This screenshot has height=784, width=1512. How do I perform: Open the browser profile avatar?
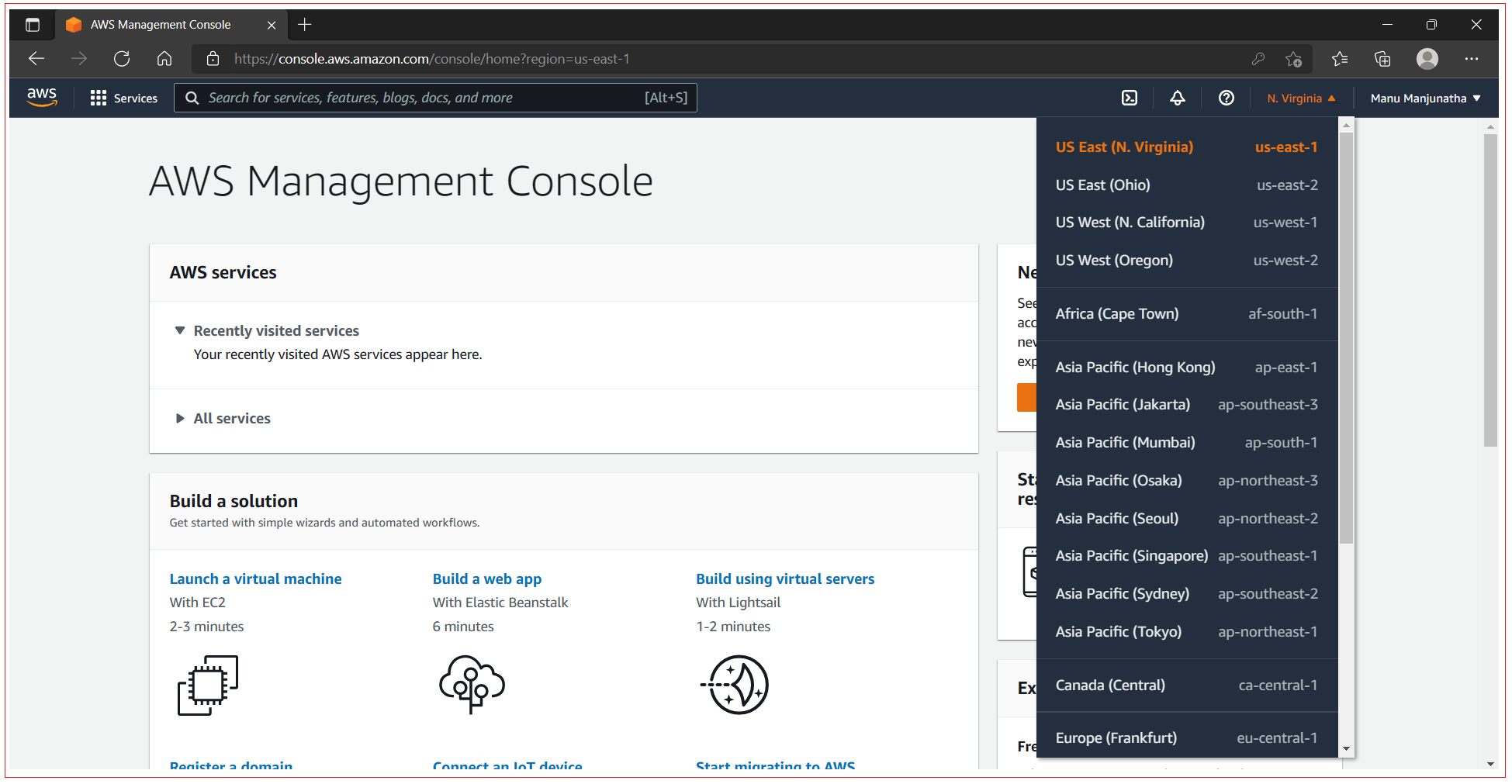1427,59
